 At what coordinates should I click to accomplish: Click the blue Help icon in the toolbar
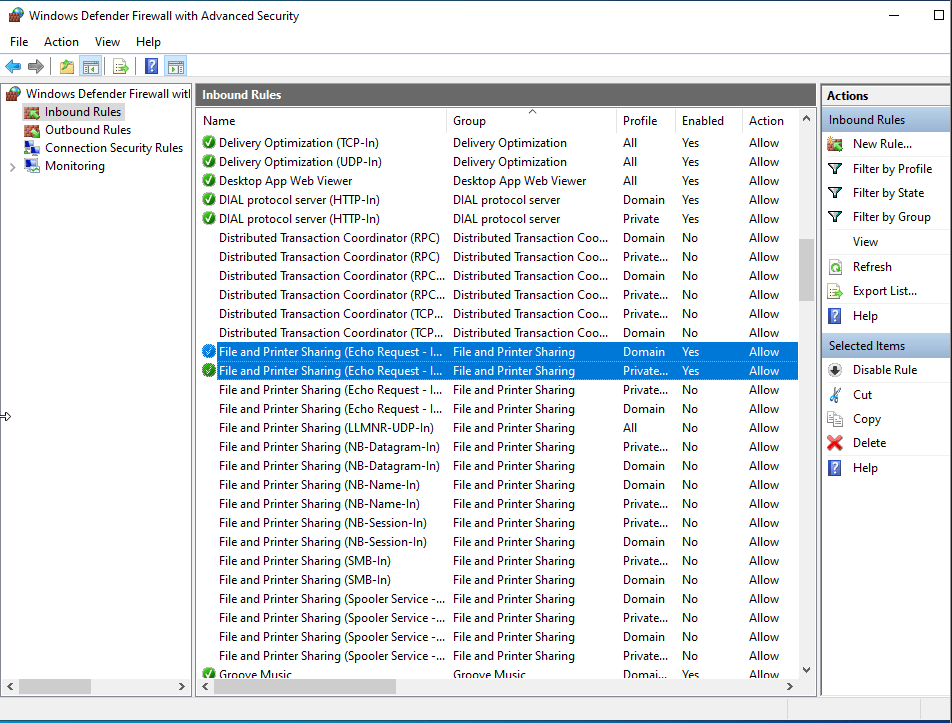[x=151, y=67]
